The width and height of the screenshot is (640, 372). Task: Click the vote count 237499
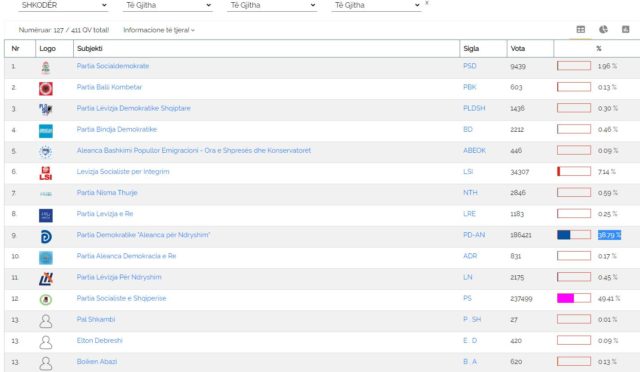(521, 299)
